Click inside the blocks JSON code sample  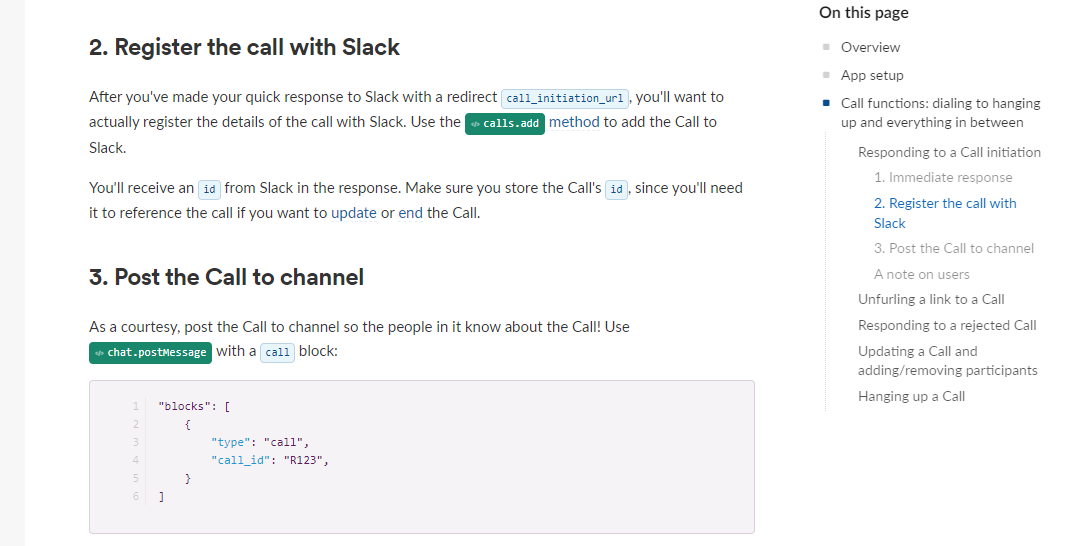coord(420,455)
